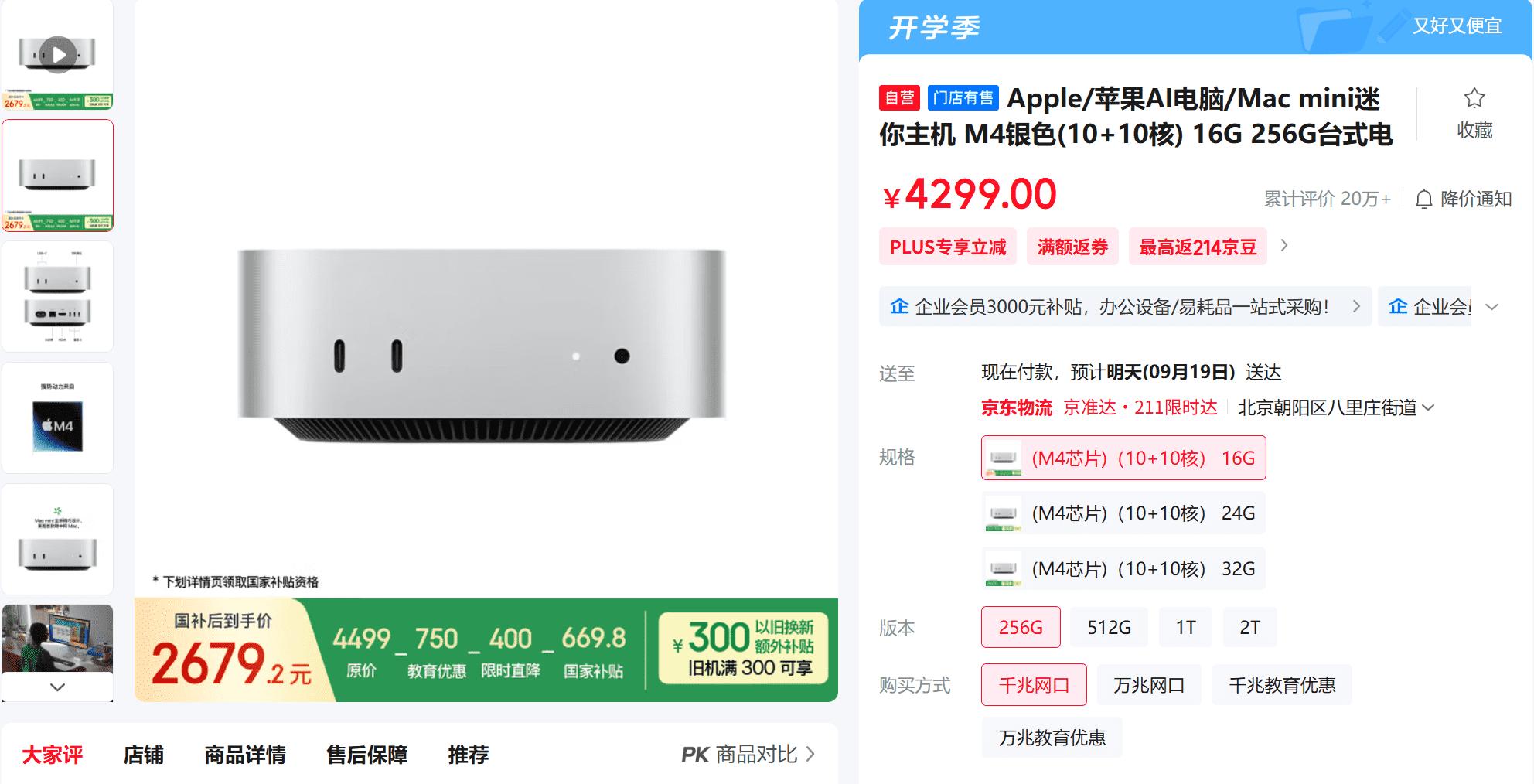Viewport: 1534px width, 784px height.
Task: View the ports diagram thumbnail
Action: pos(58,297)
